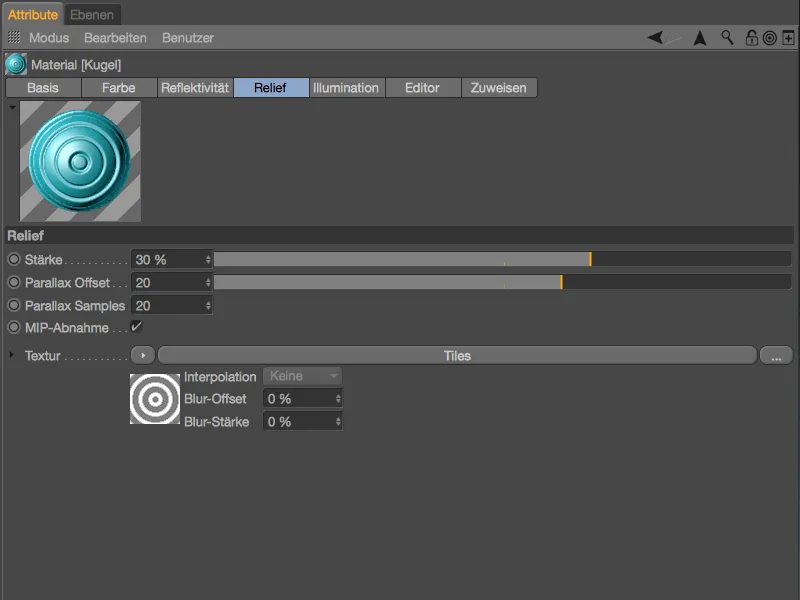Image resolution: width=800 pixels, height=600 pixels.
Task: Open the Interpolation Keine dropdown
Action: 302,377
